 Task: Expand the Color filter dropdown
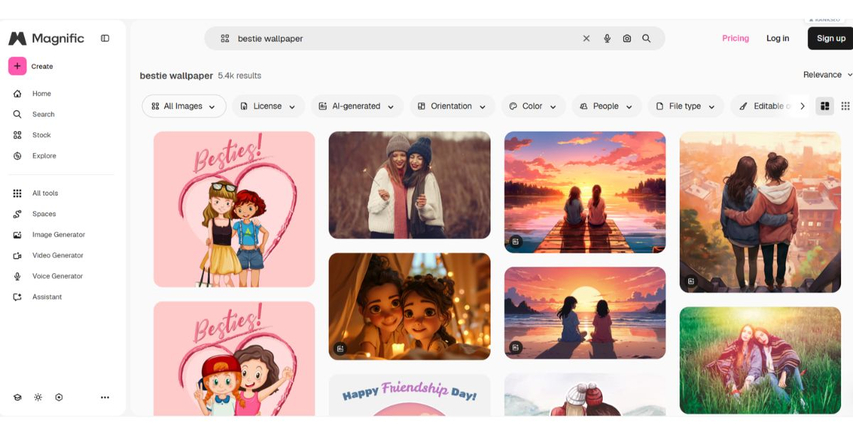point(533,106)
